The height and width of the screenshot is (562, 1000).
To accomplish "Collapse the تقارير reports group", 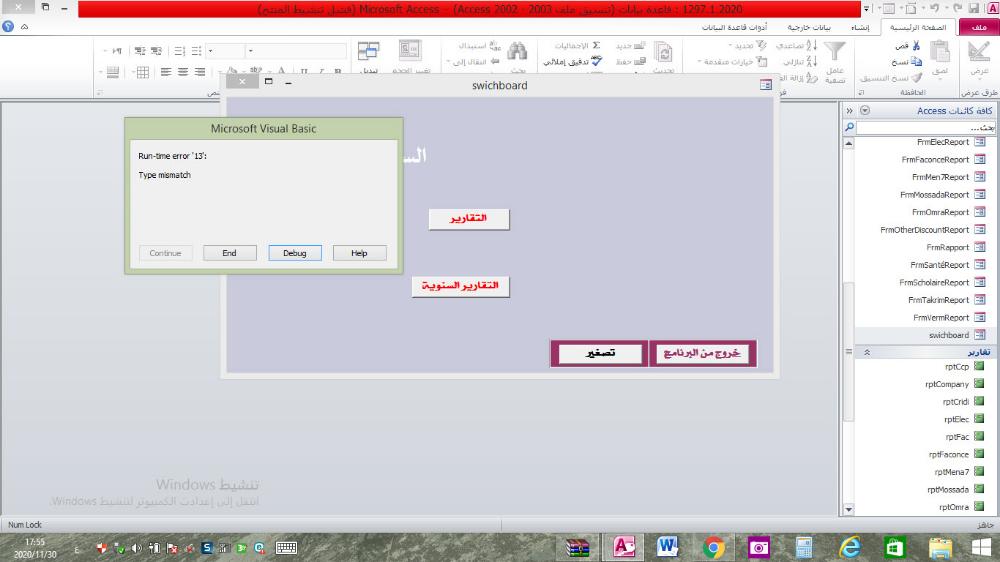I will point(867,352).
